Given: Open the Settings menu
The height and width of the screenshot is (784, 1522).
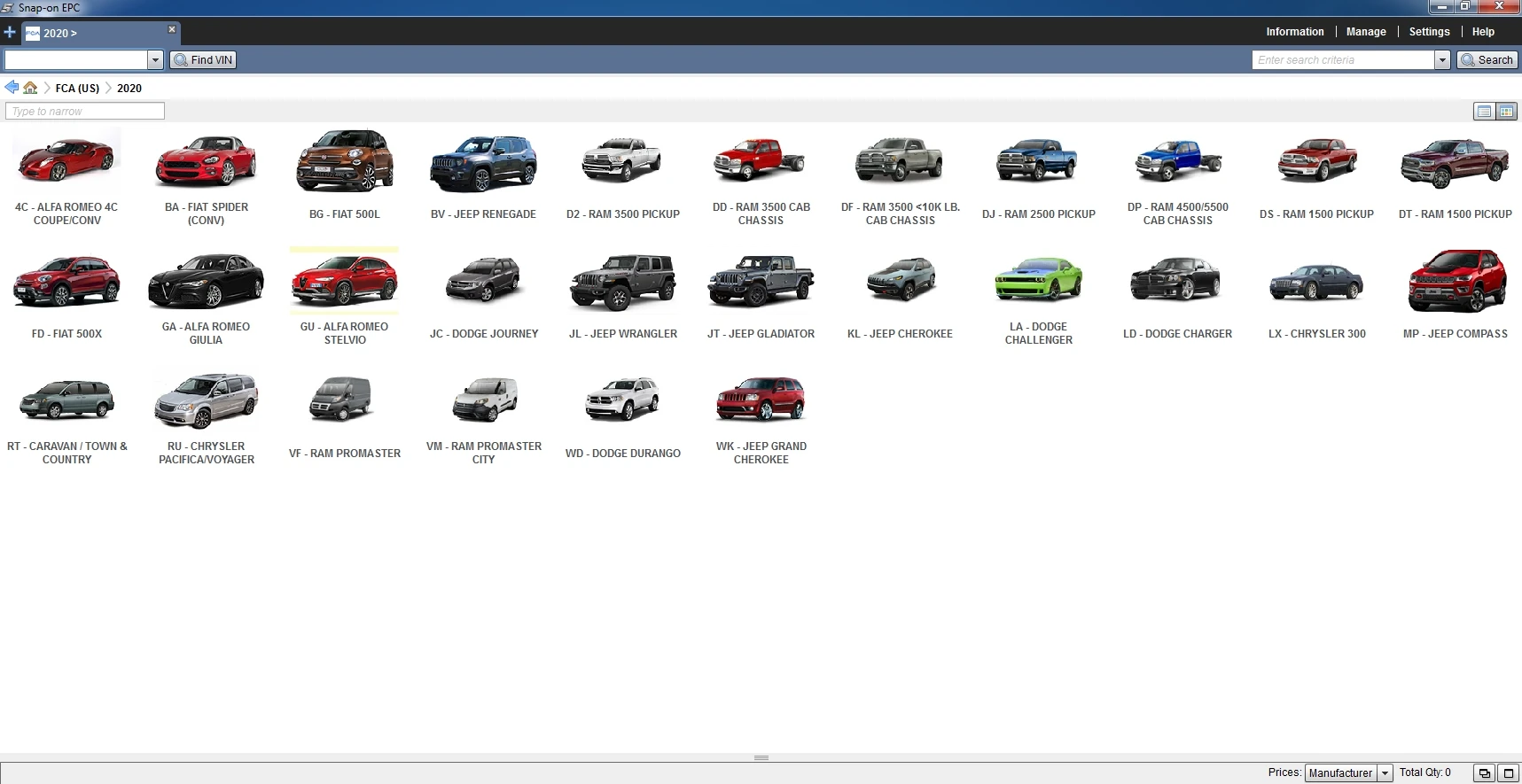Looking at the screenshot, I should pos(1429,32).
